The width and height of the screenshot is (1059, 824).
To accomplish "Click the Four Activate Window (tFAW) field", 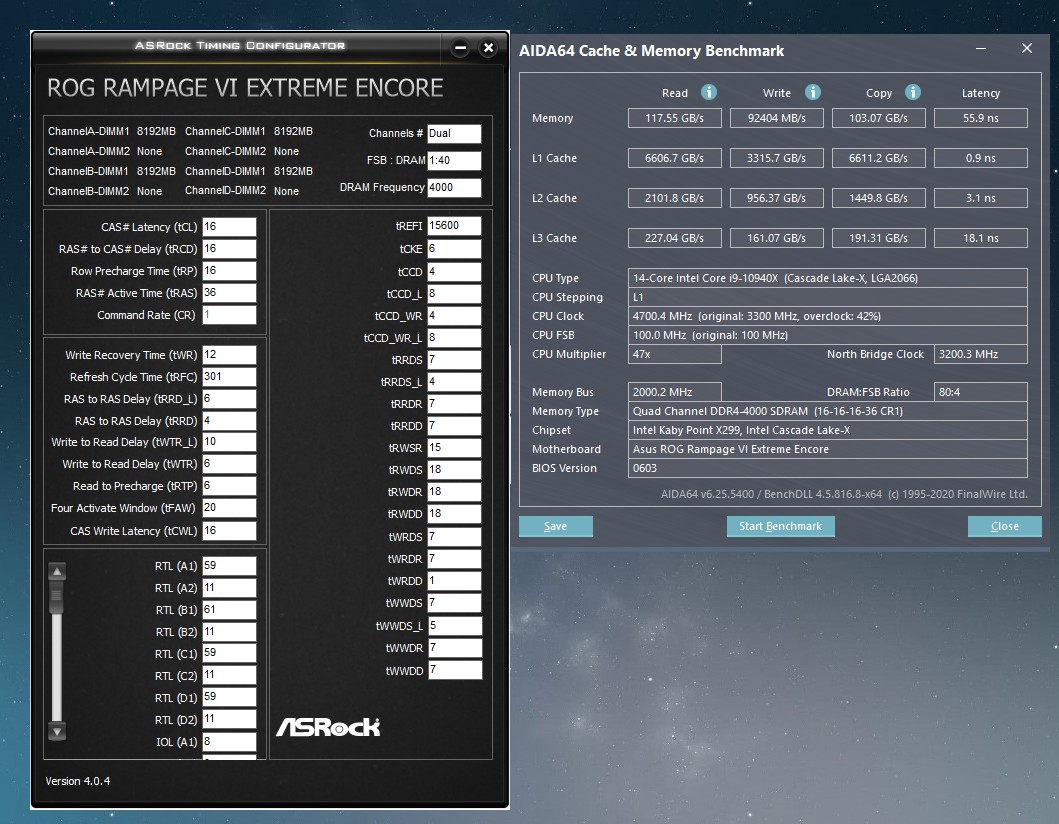I will pyautogui.click(x=230, y=508).
